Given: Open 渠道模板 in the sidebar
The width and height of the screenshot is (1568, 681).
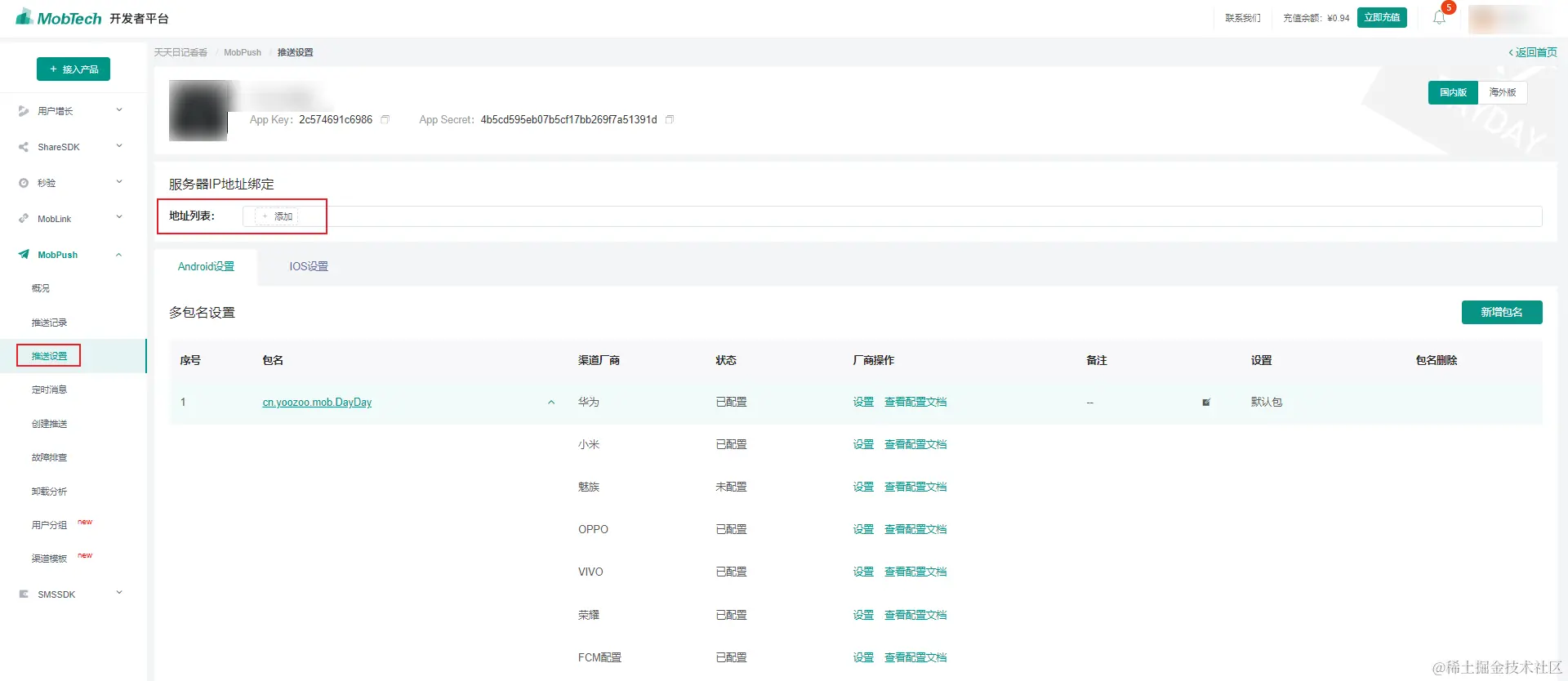Looking at the screenshot, I should click(x=49, y=559).
